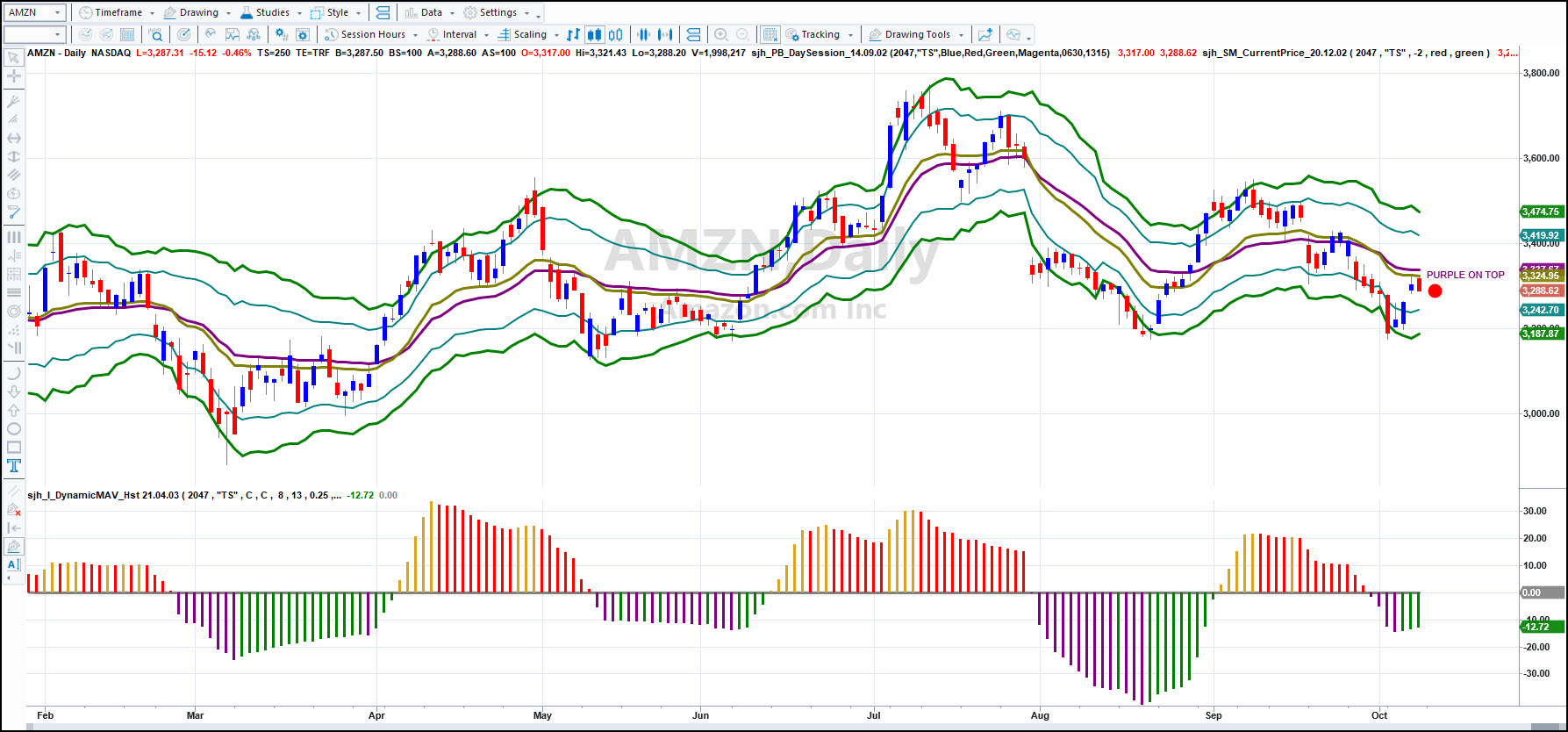This screenshot has height=732, width=1568.
Task: Expand the Scaling dropdown
Action: click(556, 35)
